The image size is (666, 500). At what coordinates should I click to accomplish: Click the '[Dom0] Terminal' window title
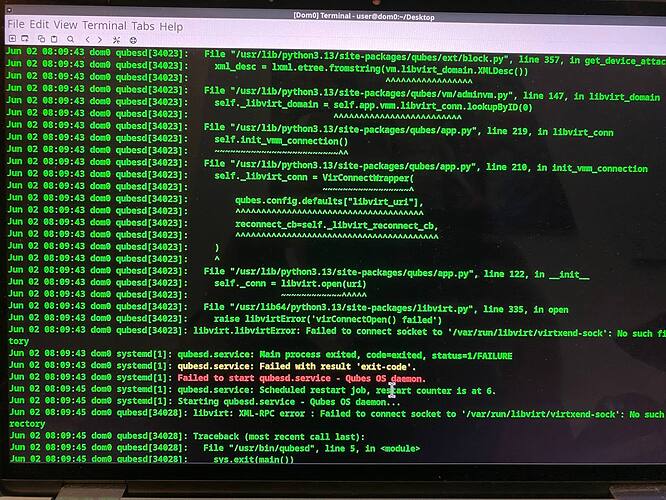[364, 16]
